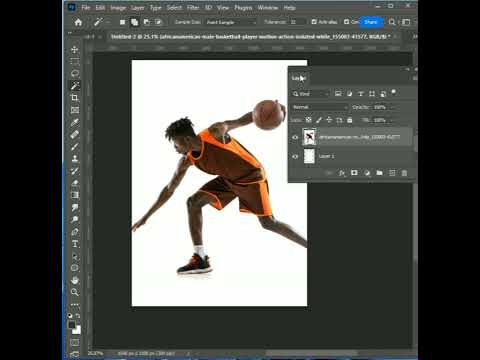Select the Frame tool
The image size is (480, 360).
click(x=75, y=110)
